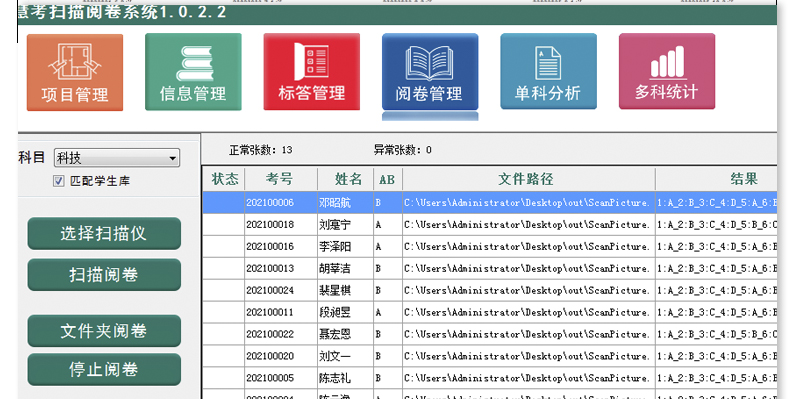Switch to the 阅卷管理 module icon
The width and height of the screenshot is (790, 399).
click(430, 72)
